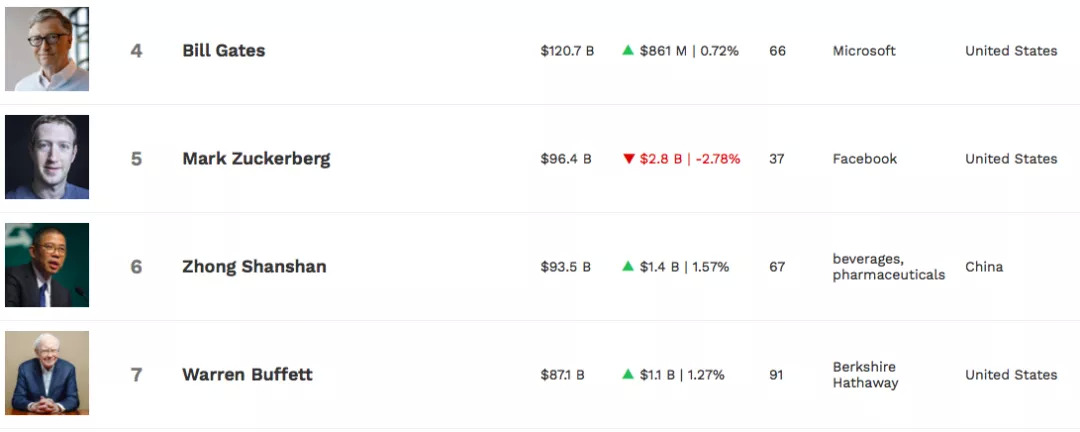
Task: Click the Berkshire Hathaway source text
Action: click(865, 375)
